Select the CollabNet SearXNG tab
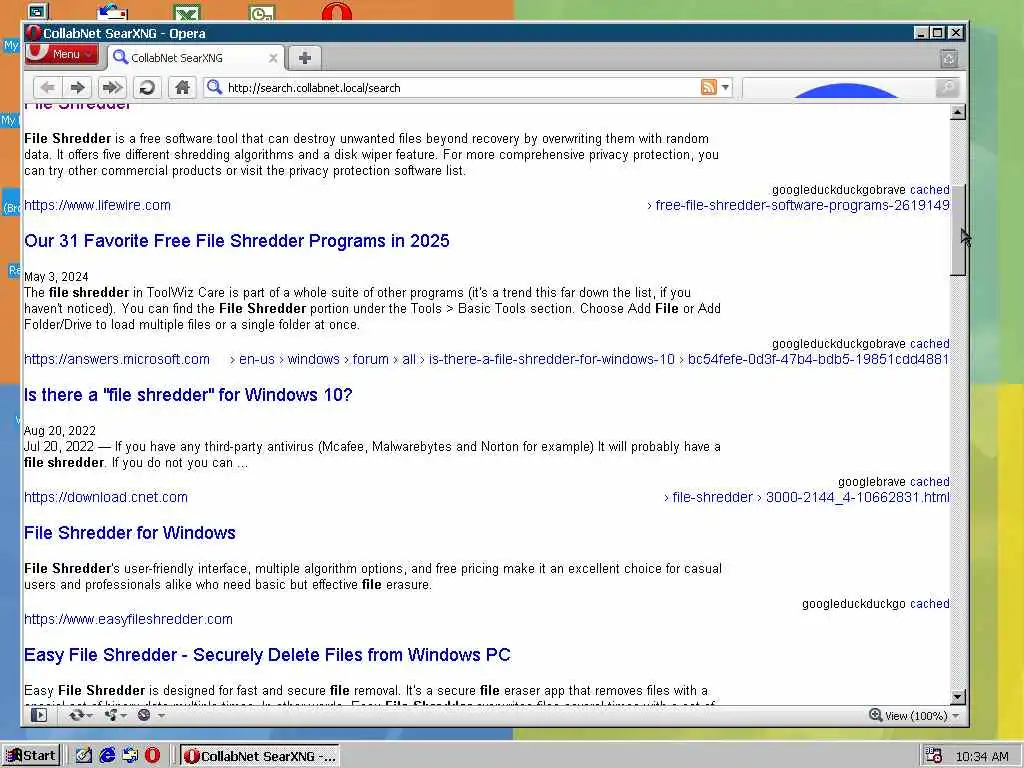Screen dimensions: 1024x768 click(196, 57)
